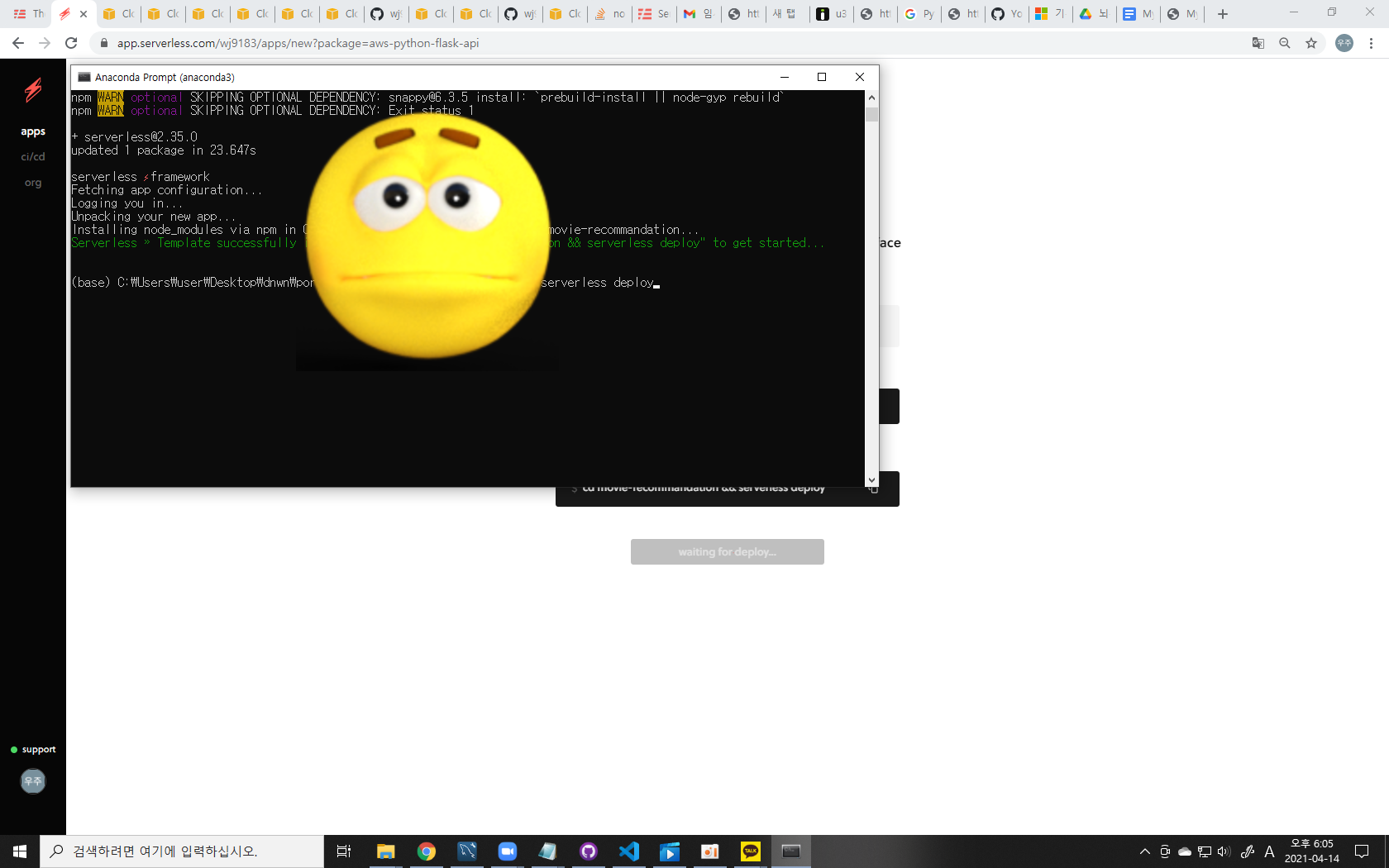Switch to the u3 tab
This screenshot has width=1389, height=868.
(831, 14)
